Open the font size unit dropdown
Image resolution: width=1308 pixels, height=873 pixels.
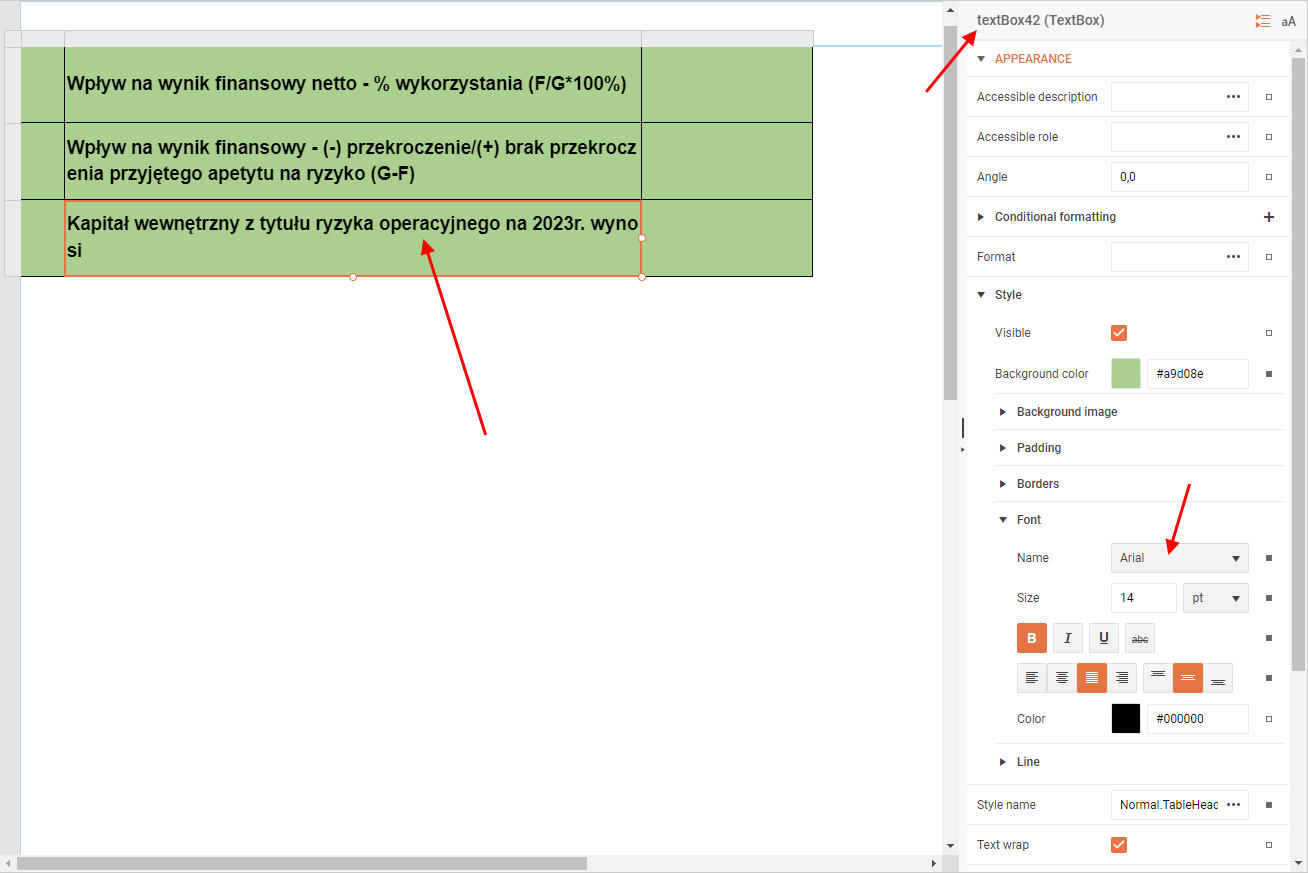[1215, 598]
